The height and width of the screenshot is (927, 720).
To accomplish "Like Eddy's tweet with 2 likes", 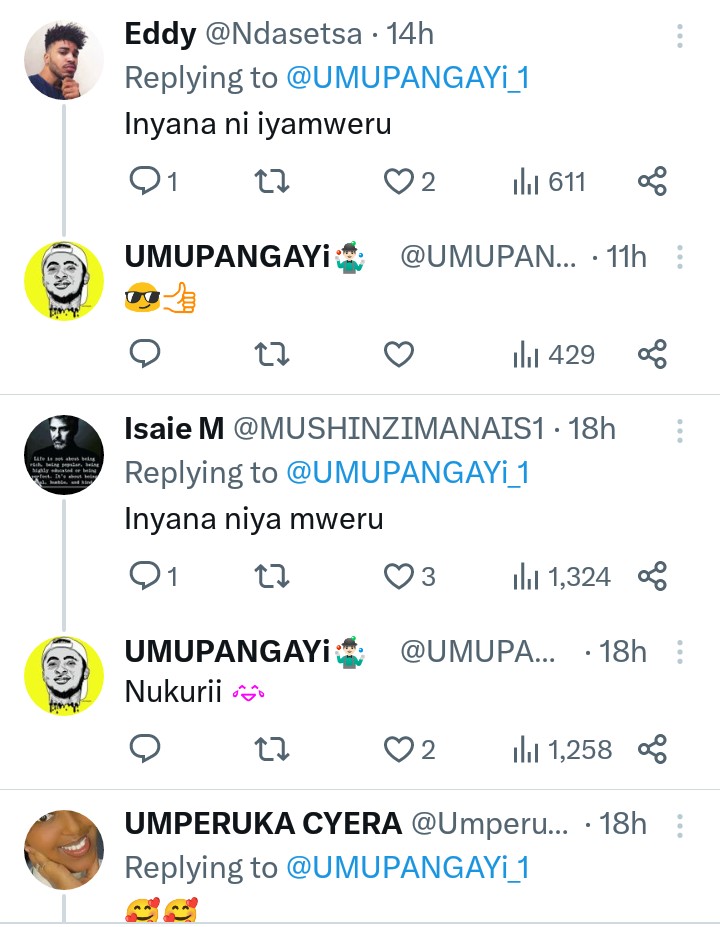I will click(x=400, y=182).
